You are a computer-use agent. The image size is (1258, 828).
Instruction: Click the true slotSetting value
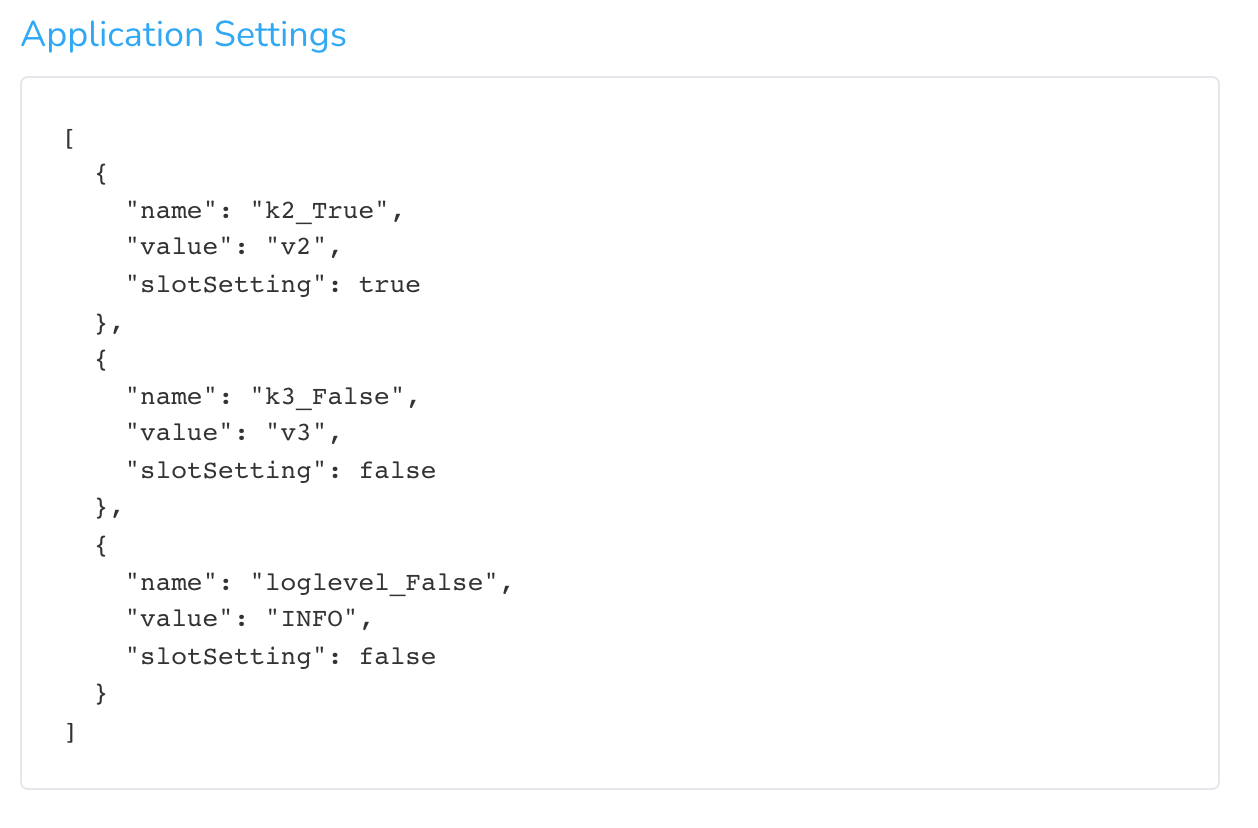390,285
